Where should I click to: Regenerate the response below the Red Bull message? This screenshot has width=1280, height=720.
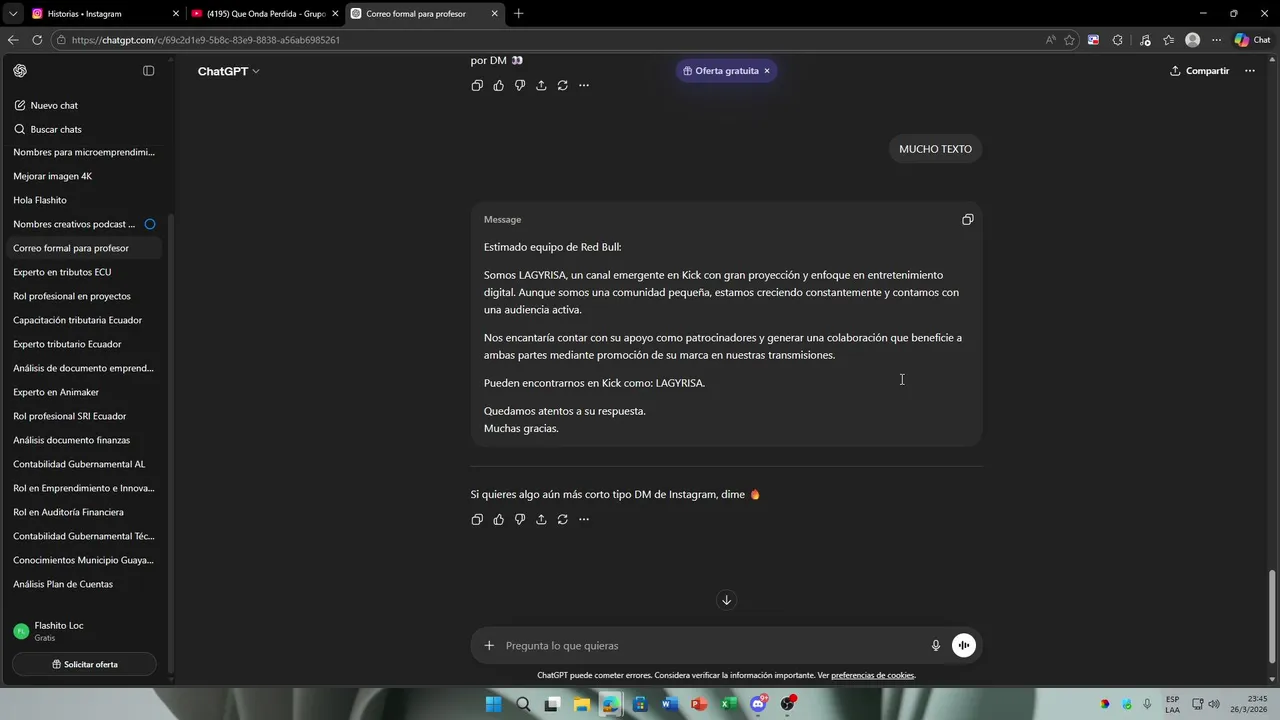pos(562,519)
